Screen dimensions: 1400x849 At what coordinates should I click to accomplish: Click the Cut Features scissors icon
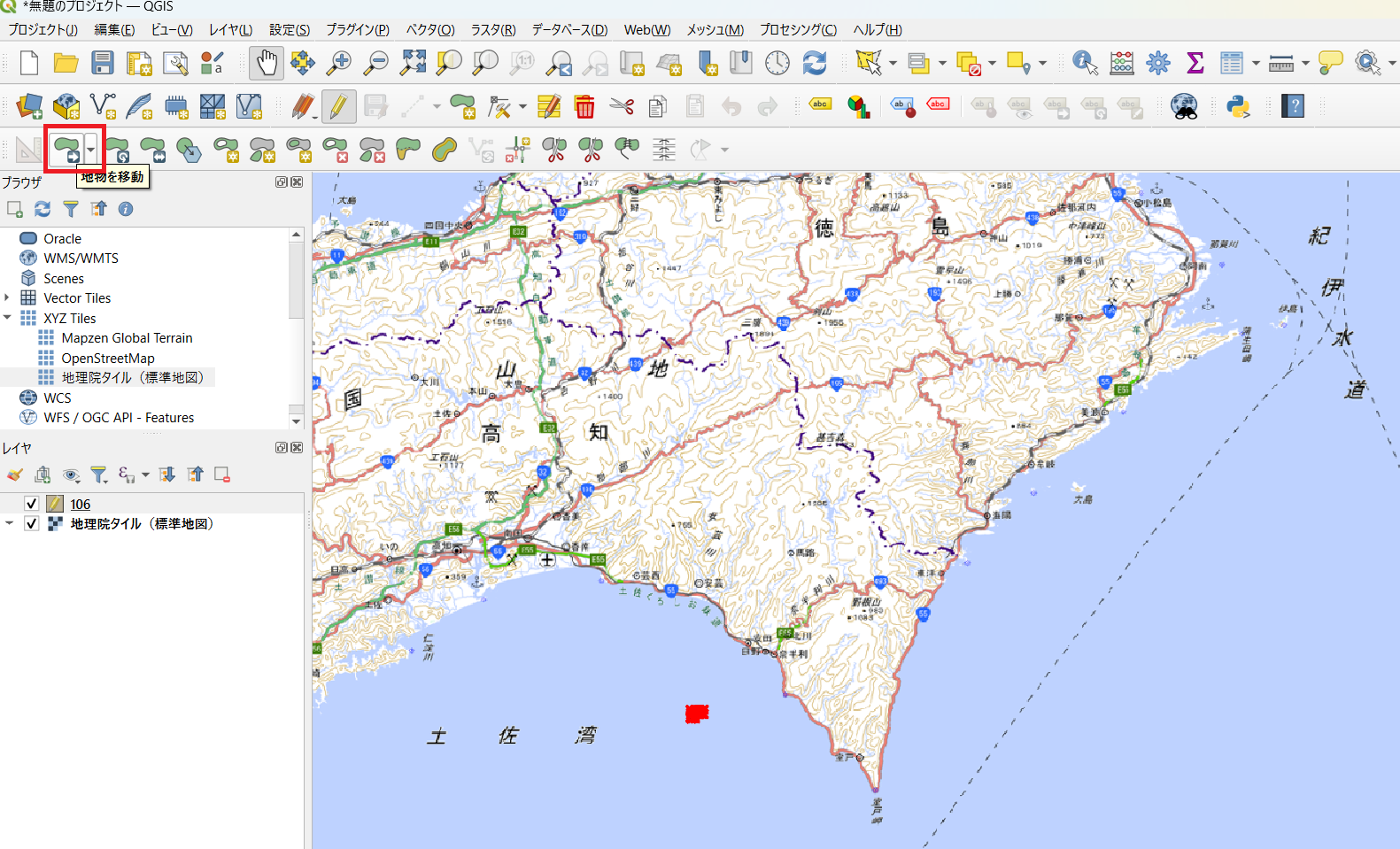[x=622, y=107]
